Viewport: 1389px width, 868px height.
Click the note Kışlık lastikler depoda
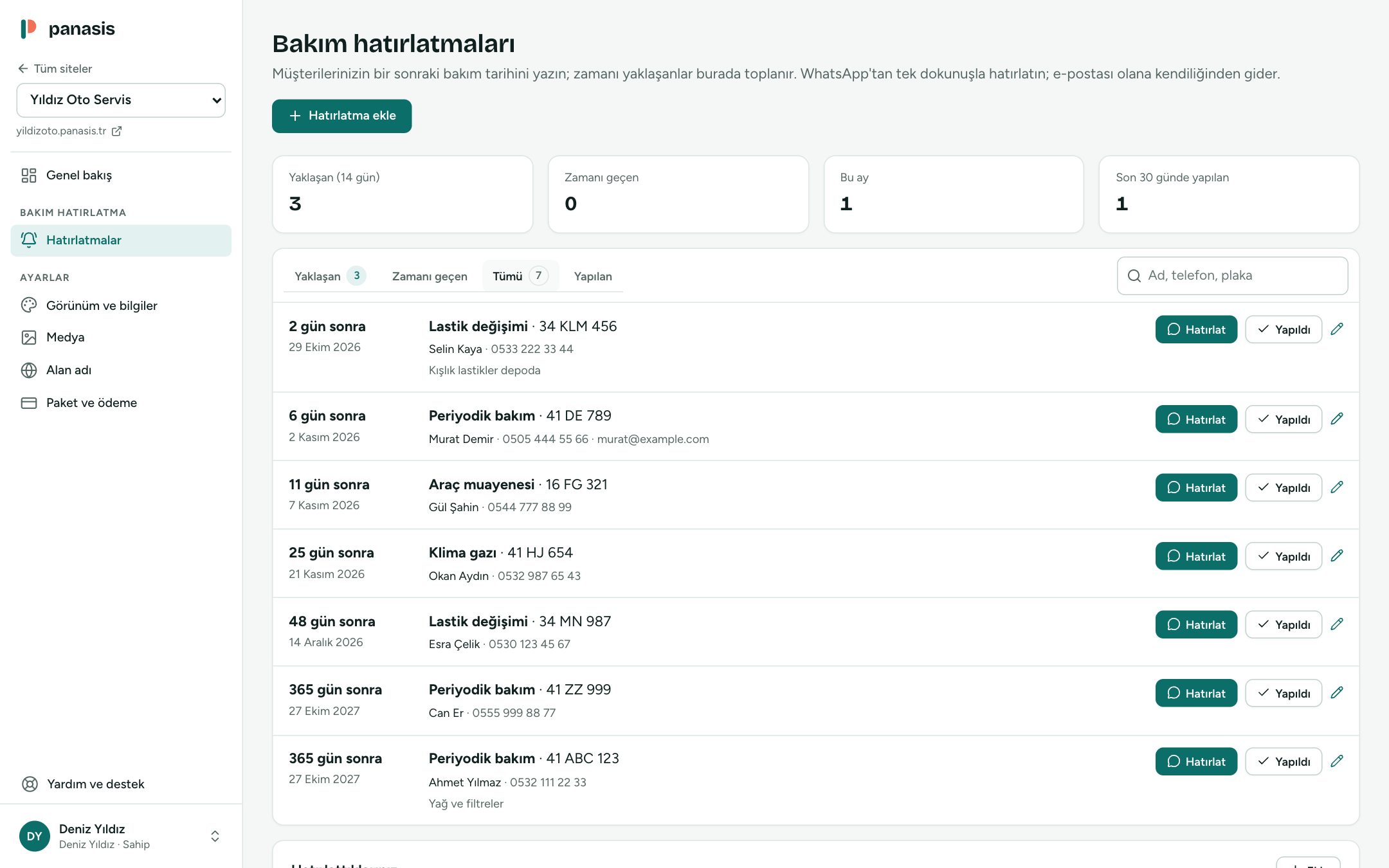[x=484, y=370]
